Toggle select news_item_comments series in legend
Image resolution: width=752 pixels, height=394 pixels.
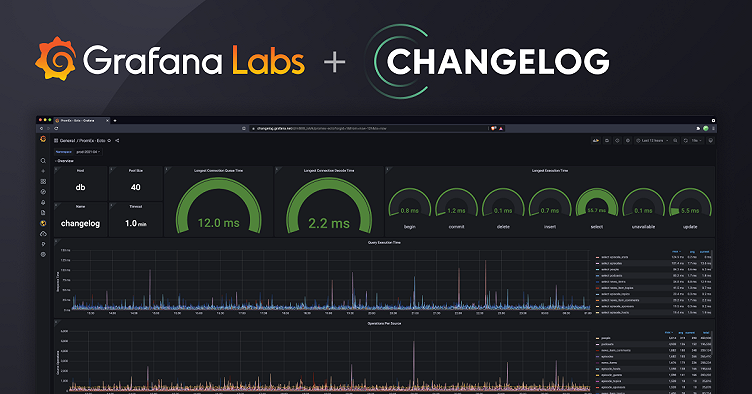pyautogui.click(x=620, y=300)
